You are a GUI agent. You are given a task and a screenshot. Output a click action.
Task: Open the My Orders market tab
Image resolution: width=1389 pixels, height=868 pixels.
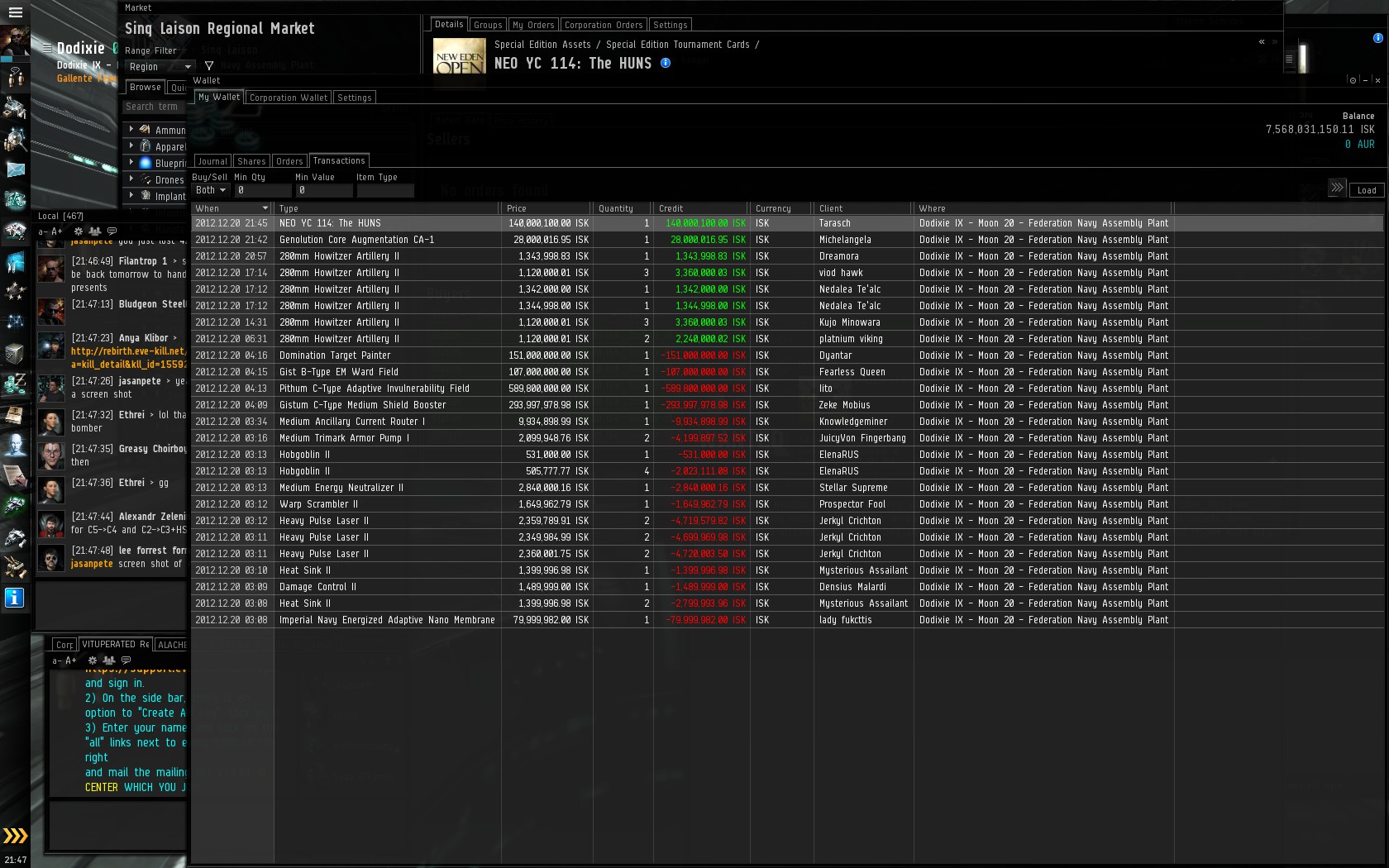point(533,25)
